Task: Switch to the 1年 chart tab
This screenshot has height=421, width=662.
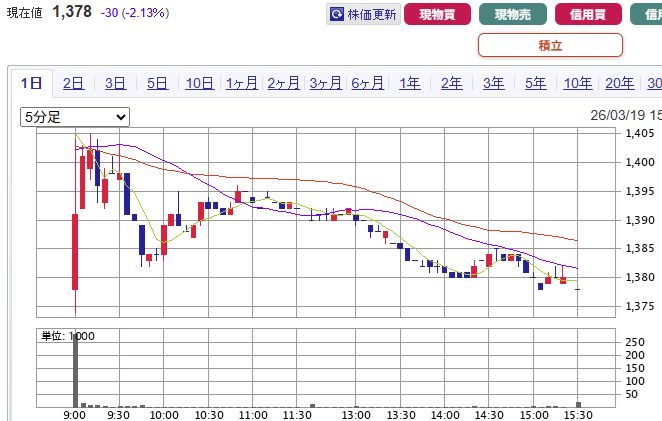Action: 410,83
